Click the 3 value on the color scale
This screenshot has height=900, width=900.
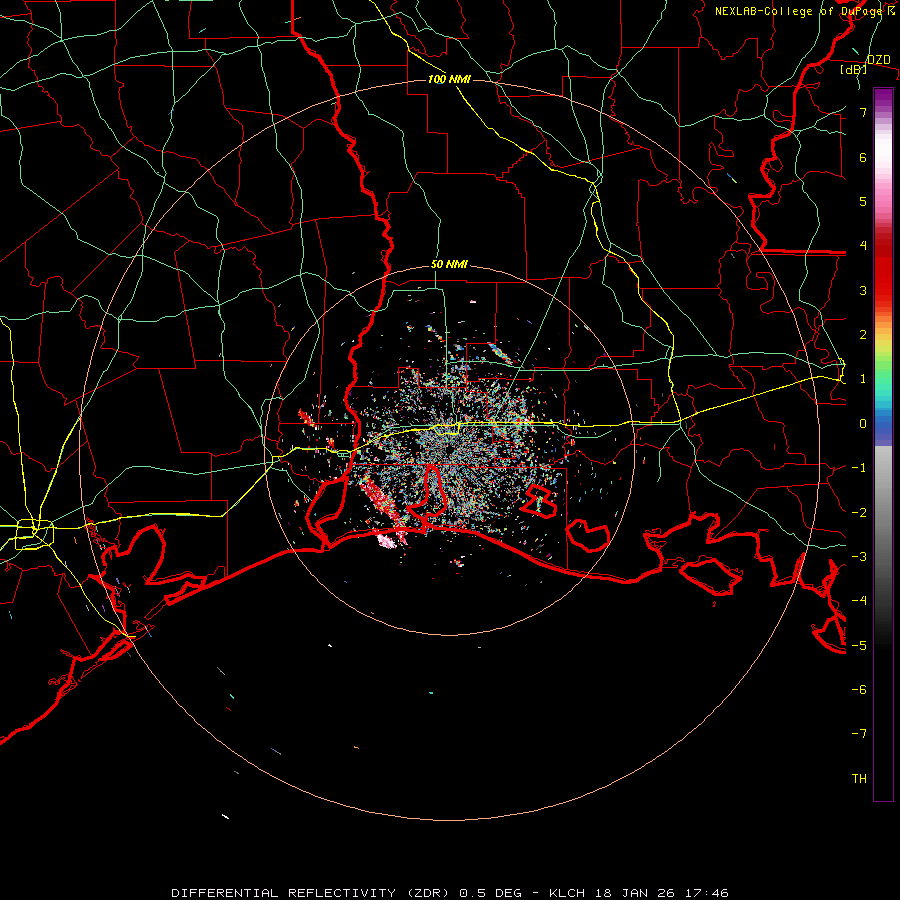tap(863, 290)
